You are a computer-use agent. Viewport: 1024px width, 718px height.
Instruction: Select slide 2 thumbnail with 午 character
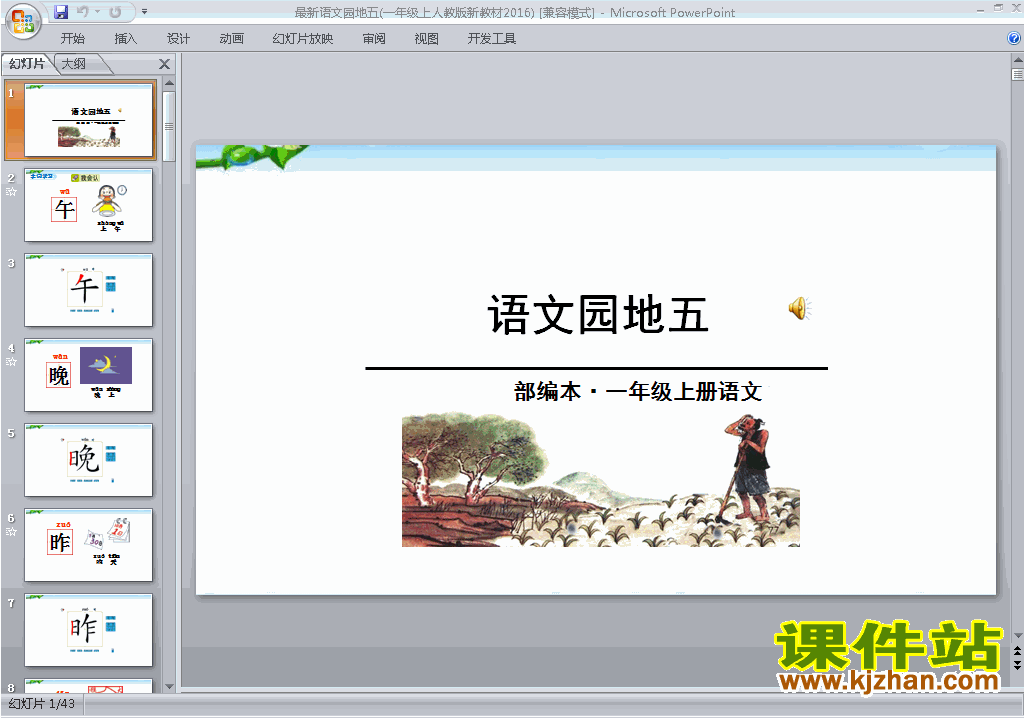[x=88, y=204]
